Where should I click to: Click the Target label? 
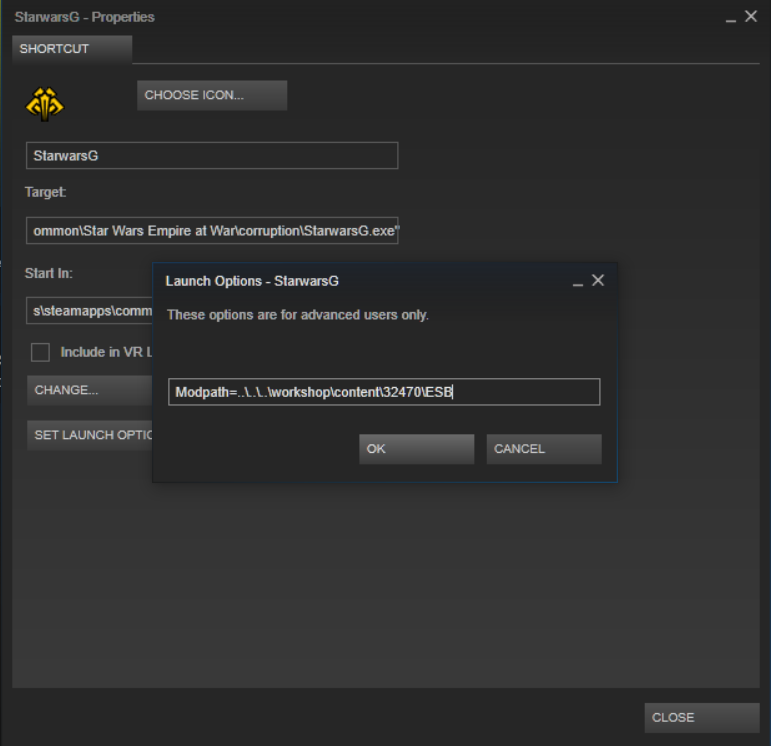pos(45,192)
